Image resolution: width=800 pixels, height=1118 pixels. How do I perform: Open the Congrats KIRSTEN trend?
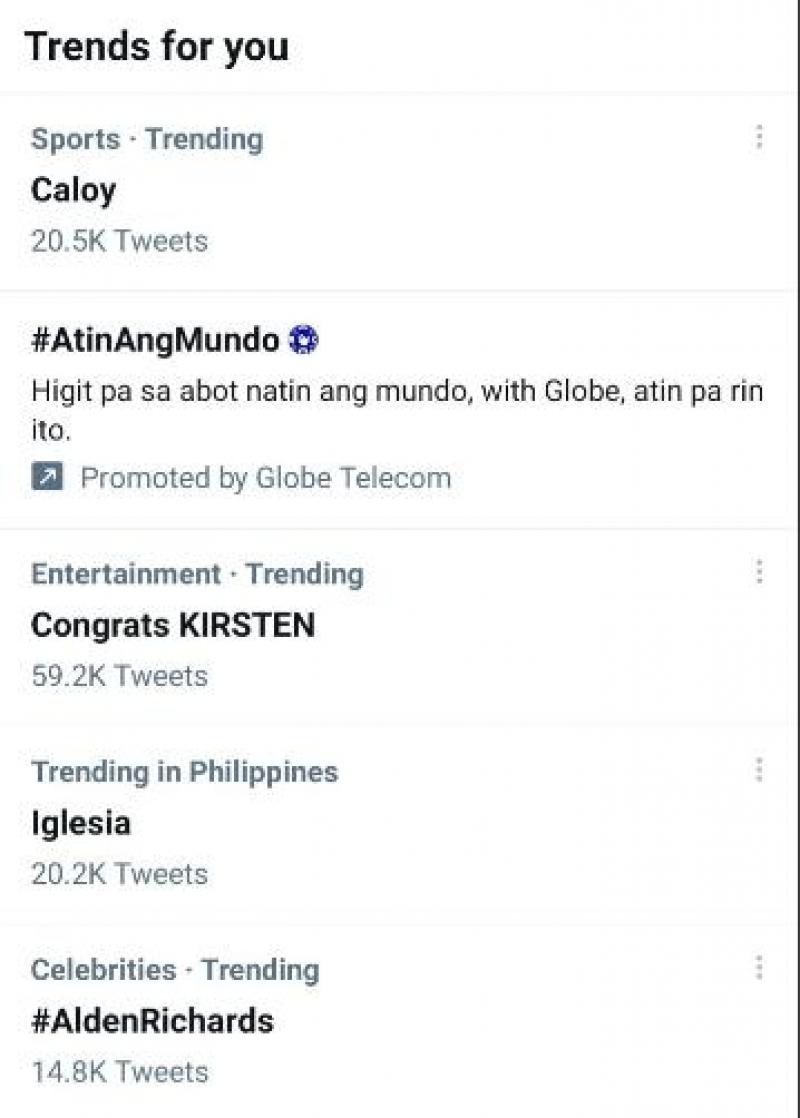point(173,625)
